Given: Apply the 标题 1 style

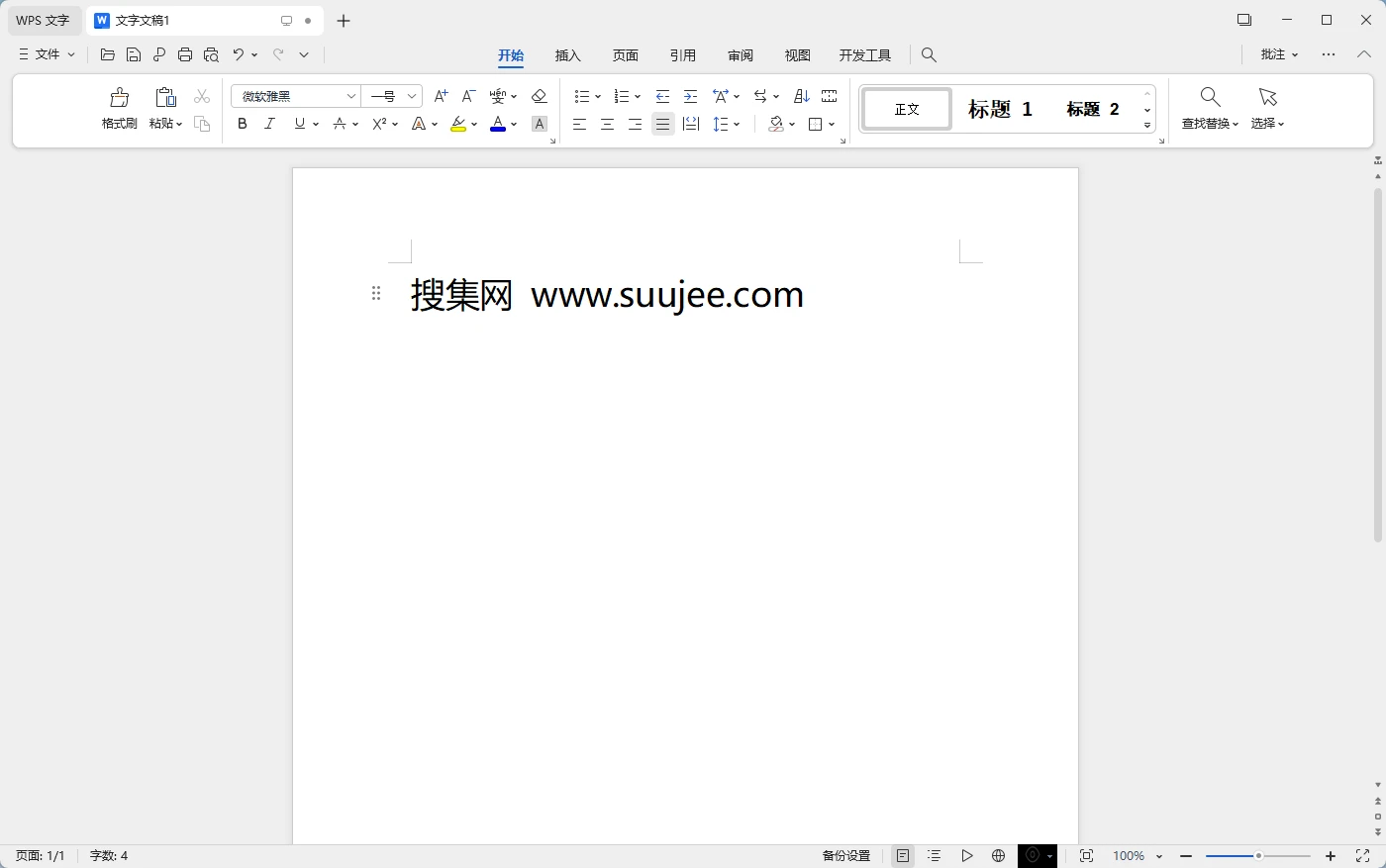Looking at the screenshot, I should tap(1000, 109).
